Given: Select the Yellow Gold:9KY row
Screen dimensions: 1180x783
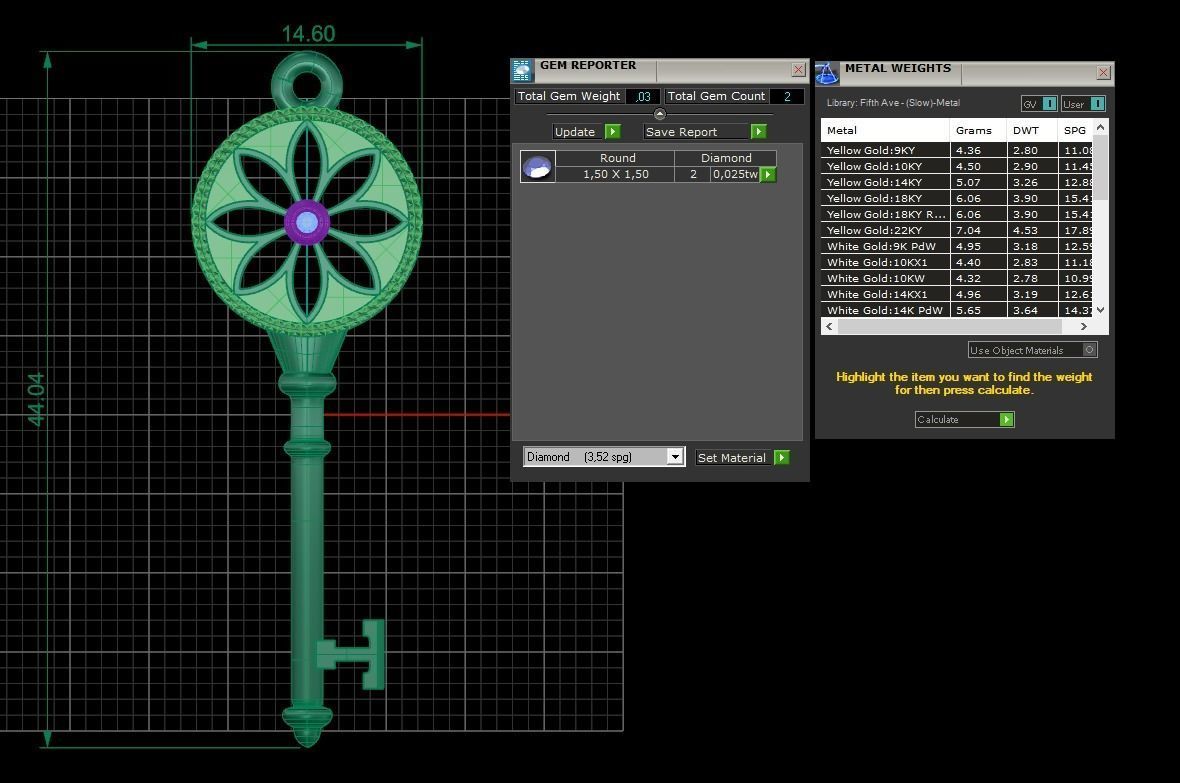Looking at the screenshot, I should [x=956, y=150].
